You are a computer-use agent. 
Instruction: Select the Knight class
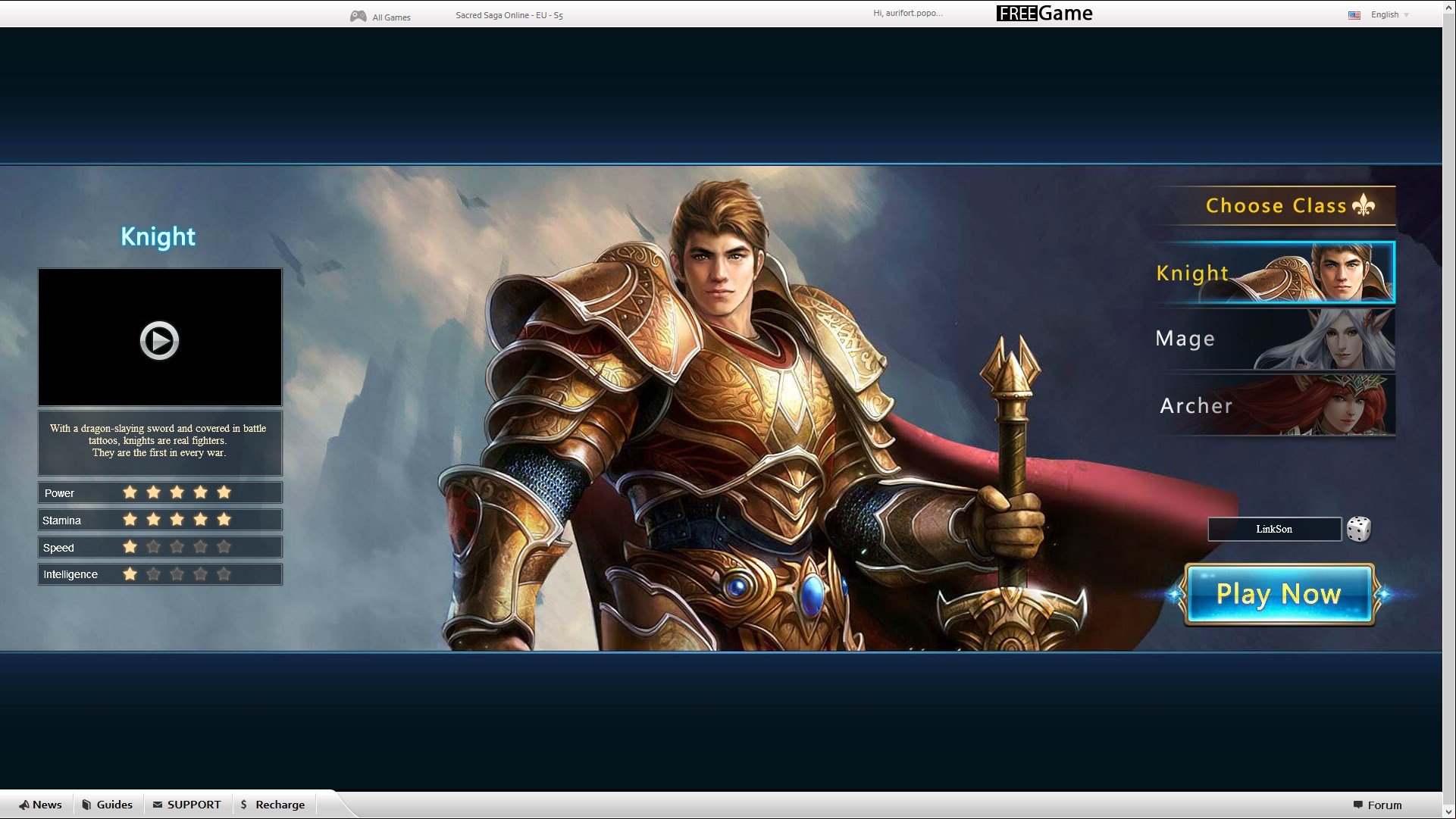pyautogui.click(x=1275, y=273)
